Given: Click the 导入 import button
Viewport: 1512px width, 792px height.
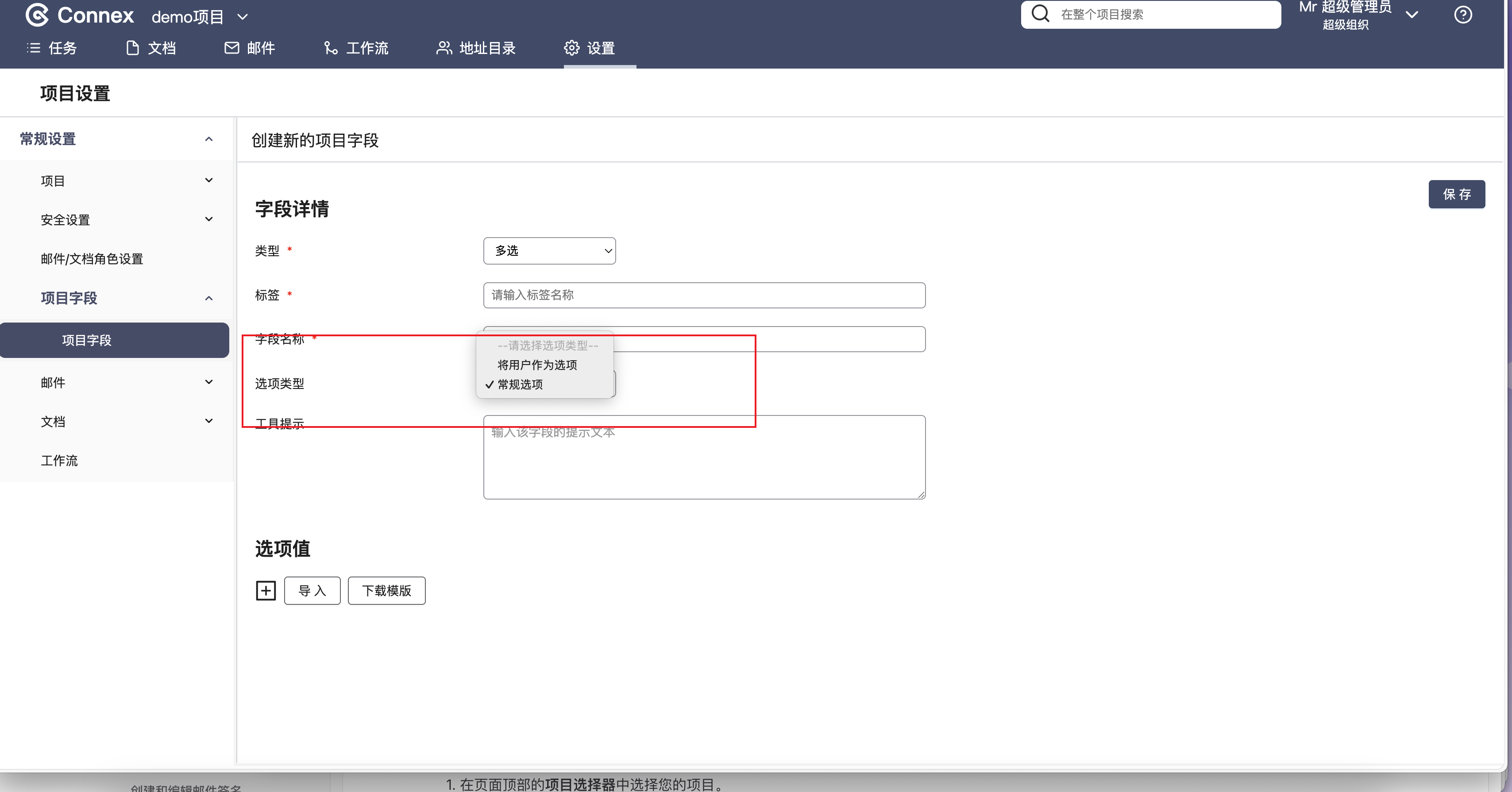Looking at the screenshot, I should click(312, 590).
